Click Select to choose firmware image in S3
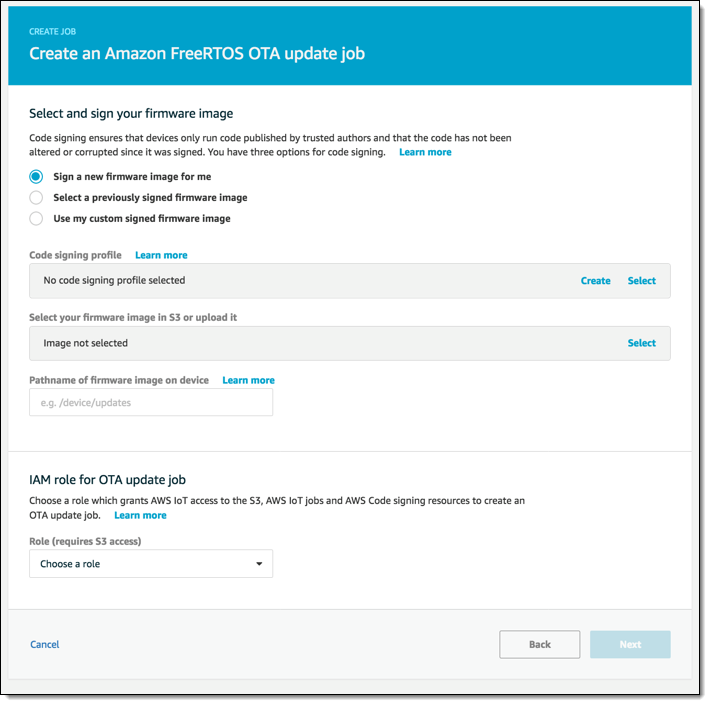710x705 pixels. (x=641, y=343)
